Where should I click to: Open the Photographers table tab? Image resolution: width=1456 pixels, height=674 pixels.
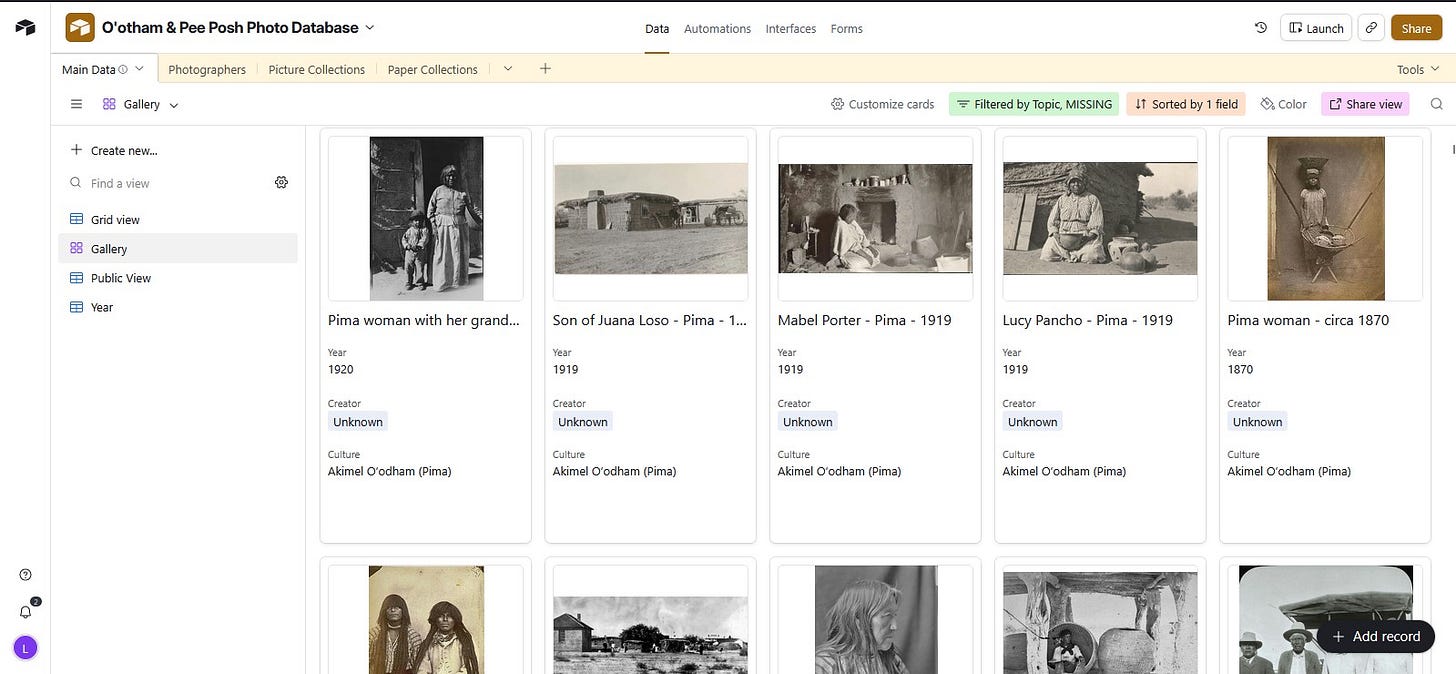click(207, 69)
